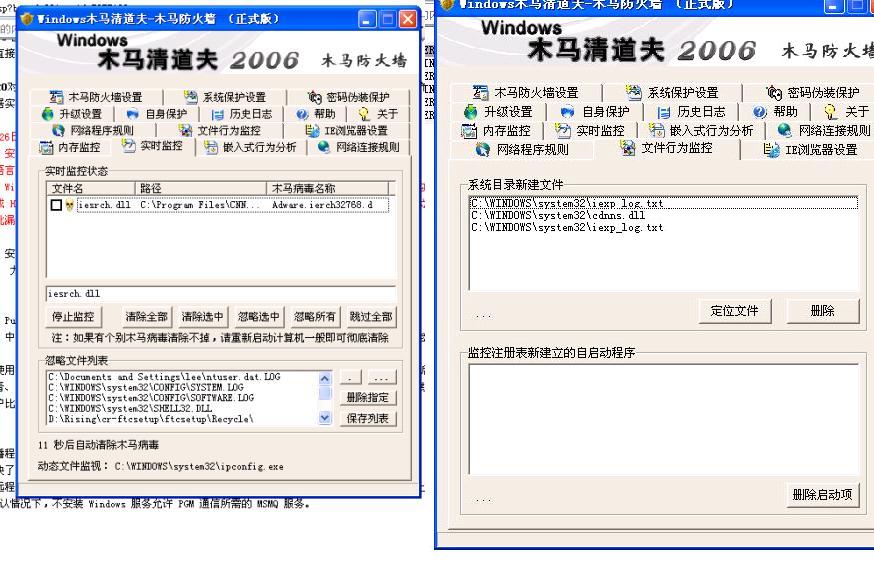Click 文件行为监控 icon in left window
The height and width of the screenshot is (567, 874).
point(185,130)
